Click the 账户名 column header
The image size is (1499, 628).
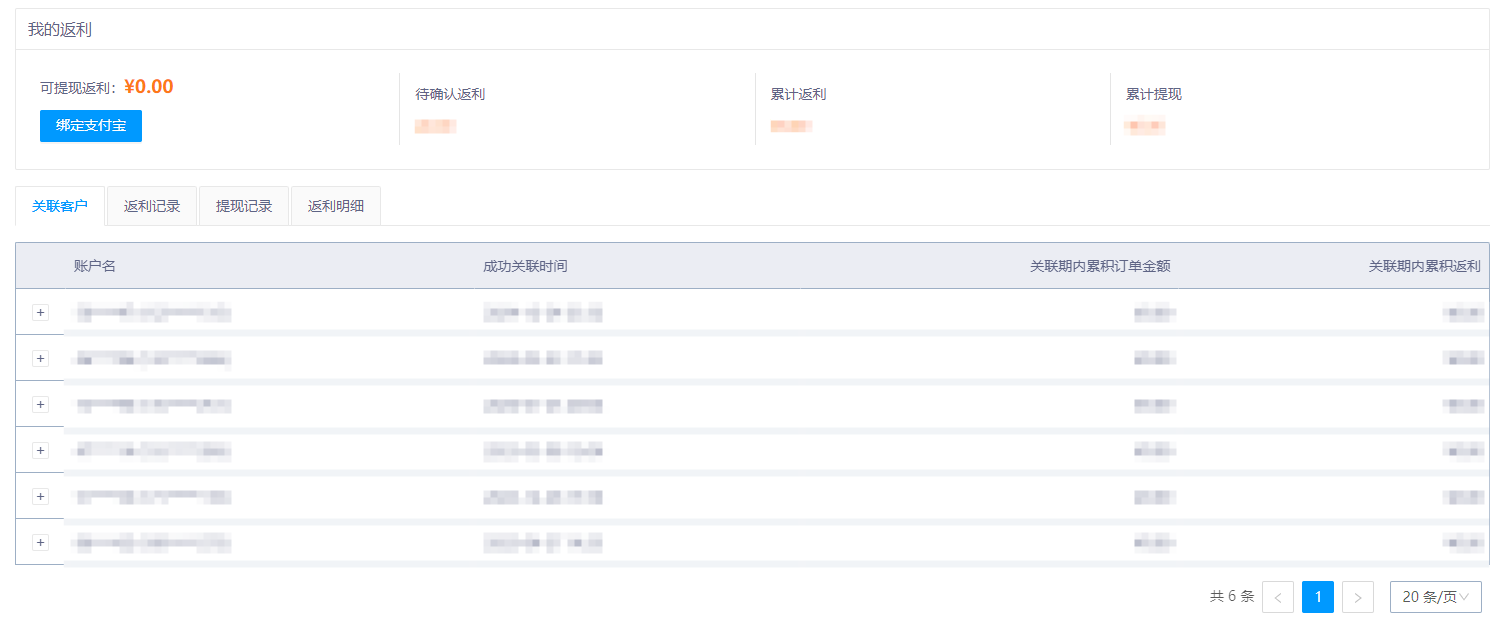95,266
